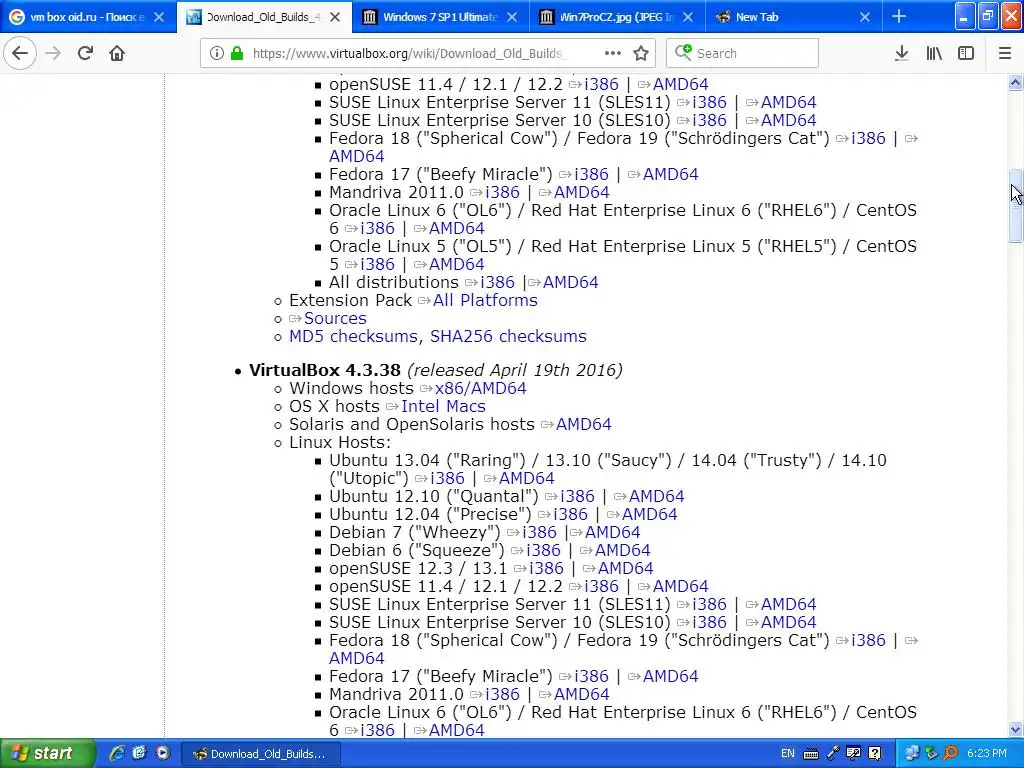1024x768 pixels.
Task: Open the Library bookshelf icon
Action: tap(934, 54)
